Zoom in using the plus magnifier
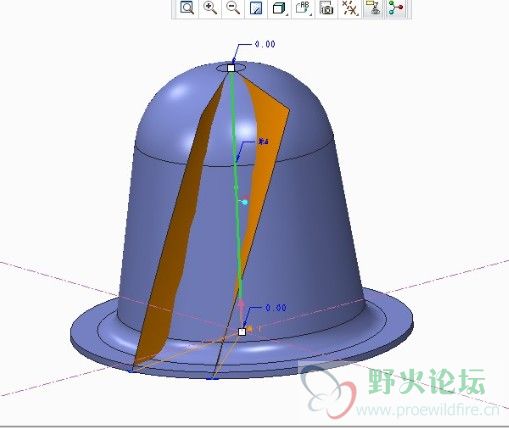509x428 pixels. 210,8
